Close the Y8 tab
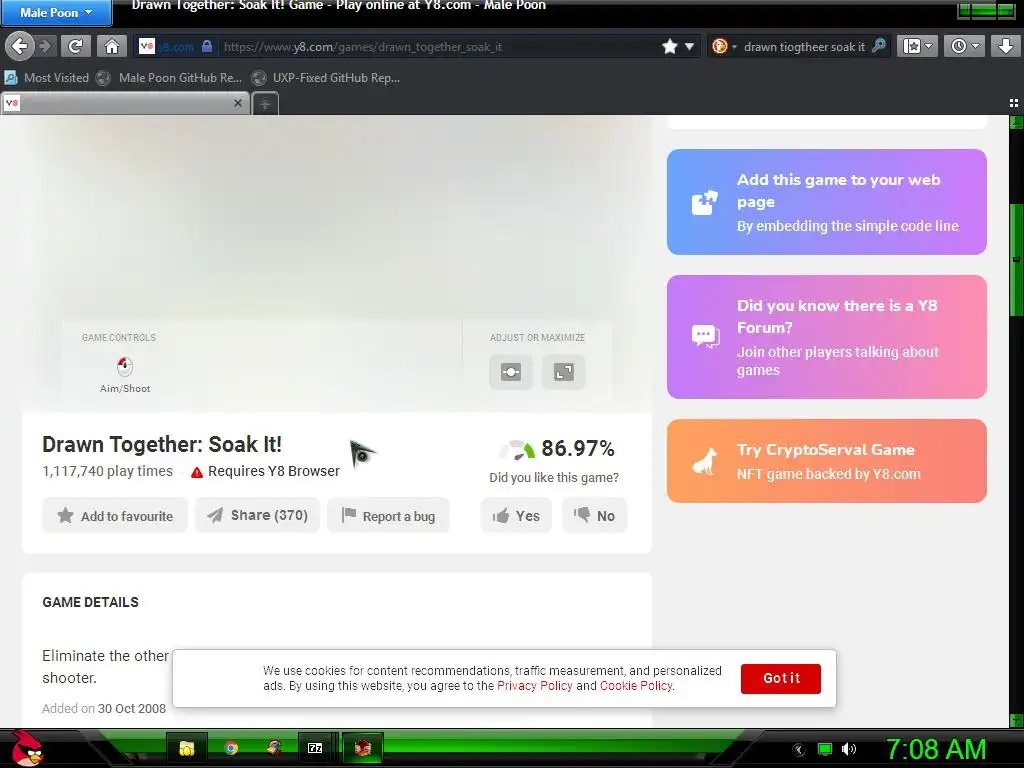The height and width of the screenshot is (768, 1024). (238, 103)
